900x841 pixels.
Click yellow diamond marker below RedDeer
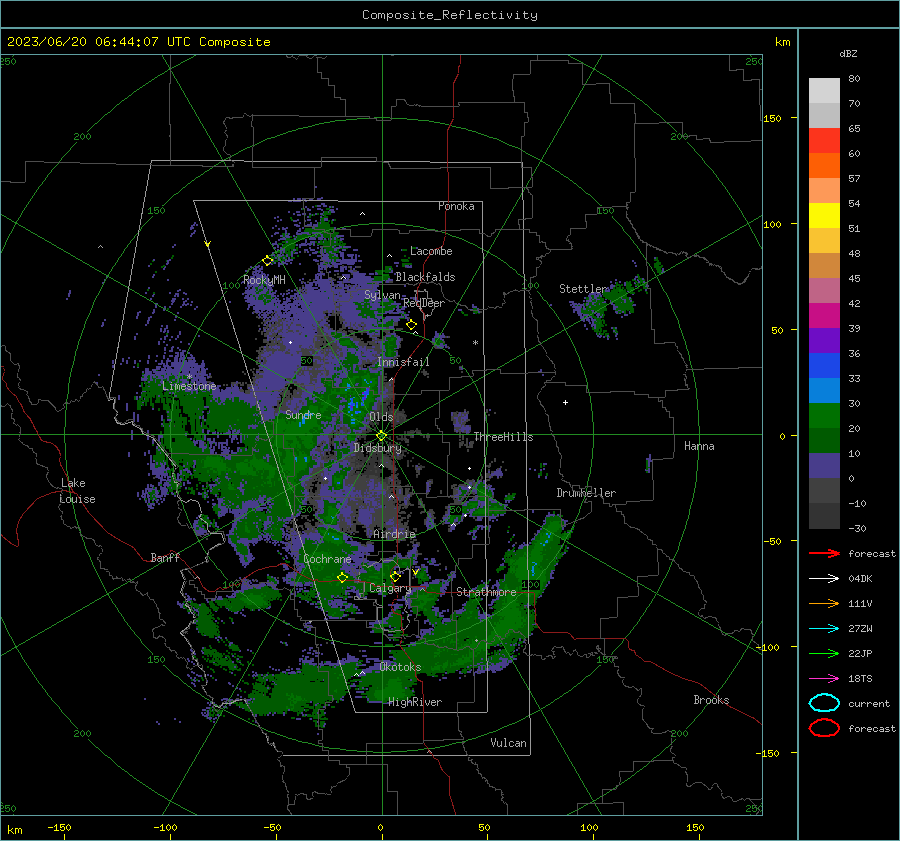(411, 325)
